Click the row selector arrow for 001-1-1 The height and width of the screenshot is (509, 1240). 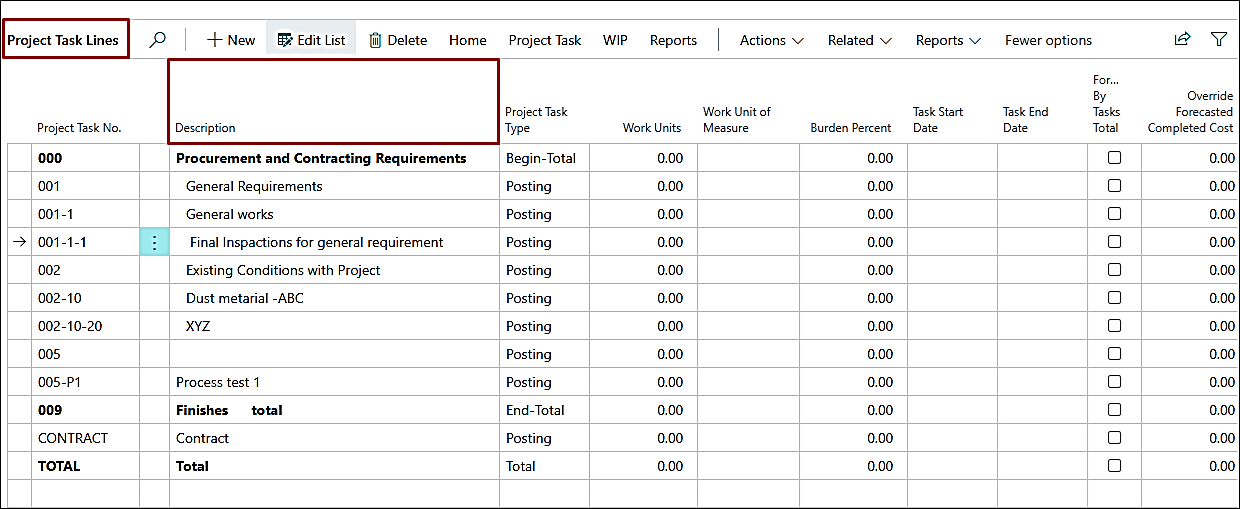pyautogui.click(x=19, y=242)
